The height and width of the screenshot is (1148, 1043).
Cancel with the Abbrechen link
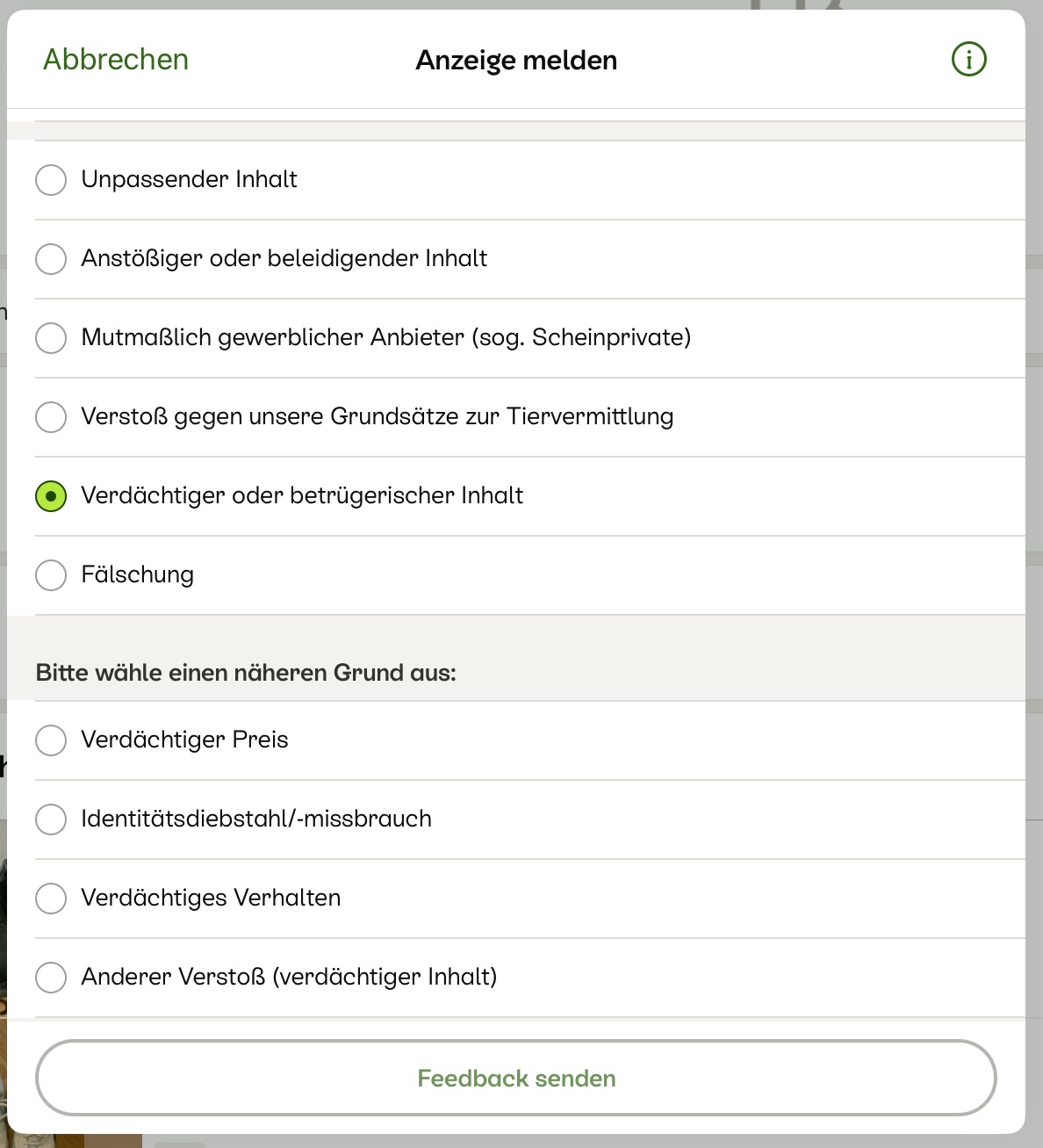tap(116, 60)
